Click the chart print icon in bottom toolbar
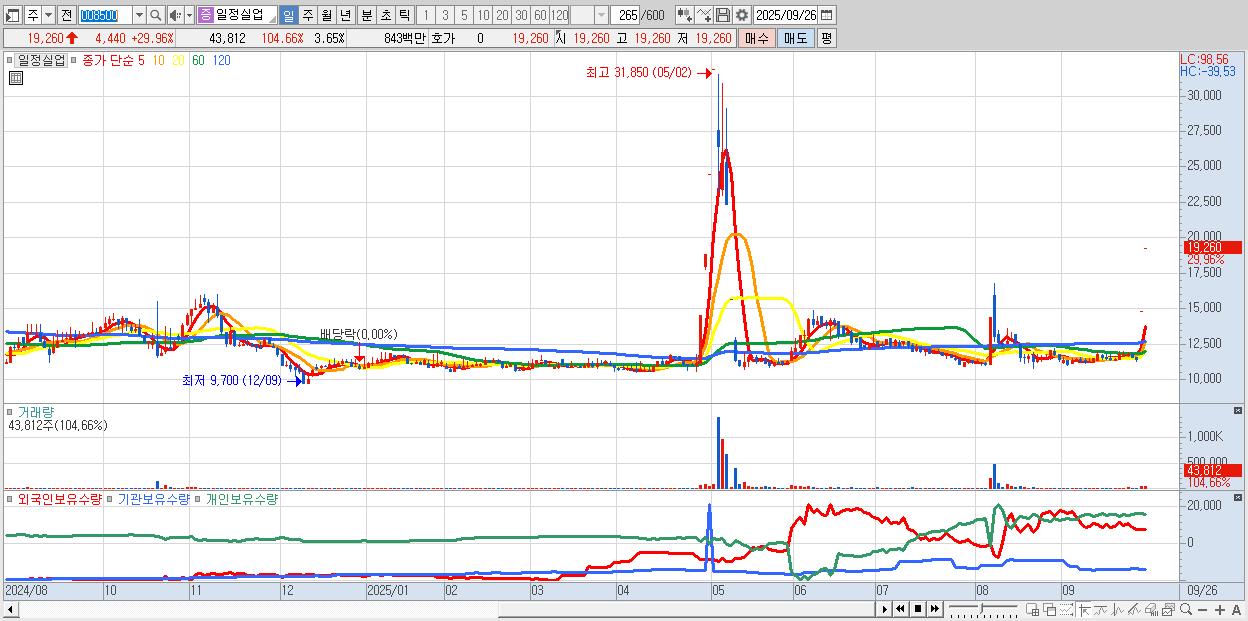 click(x=1151, y=609)
